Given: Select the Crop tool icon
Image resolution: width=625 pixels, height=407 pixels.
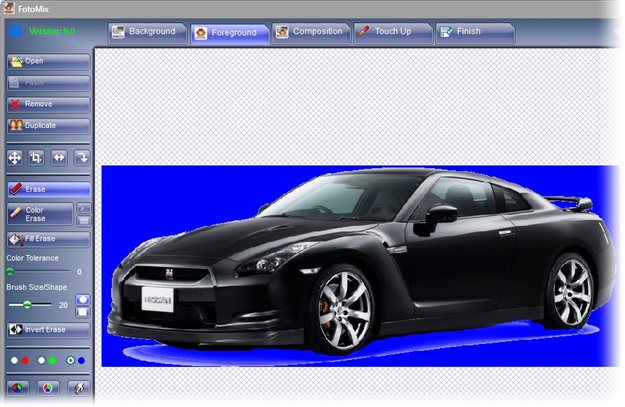Looking at the screenshot, I should pos(36,158).
